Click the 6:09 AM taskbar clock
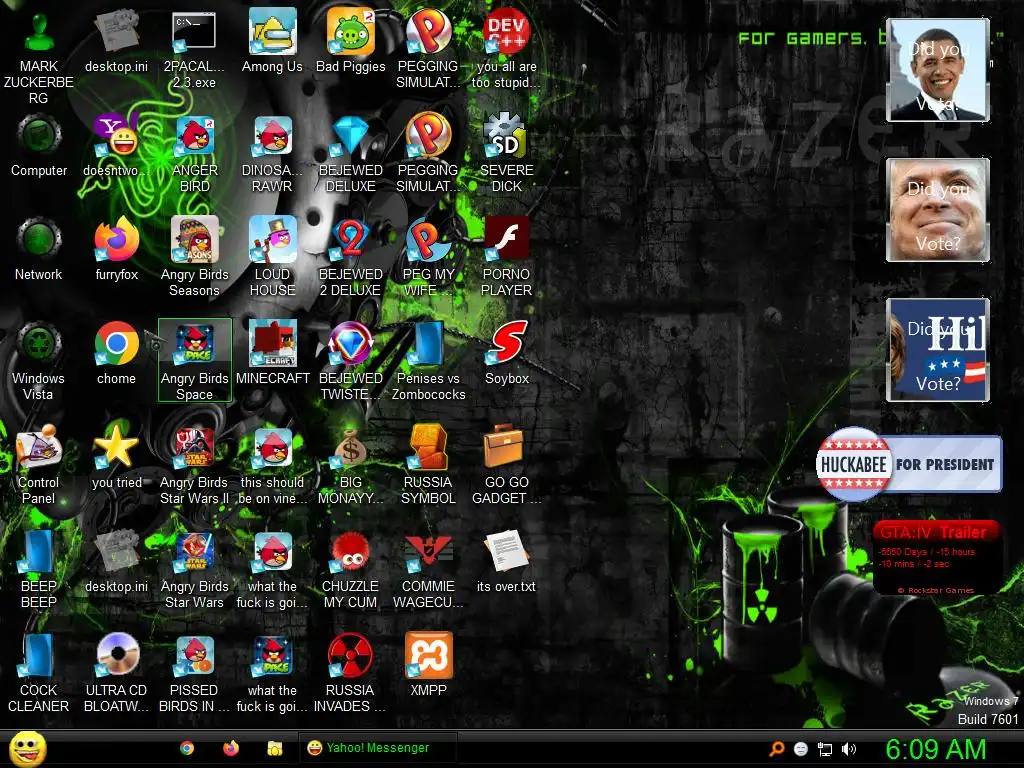The height and width of the screenshot is (768, 1024). click(x=935, y=749)
